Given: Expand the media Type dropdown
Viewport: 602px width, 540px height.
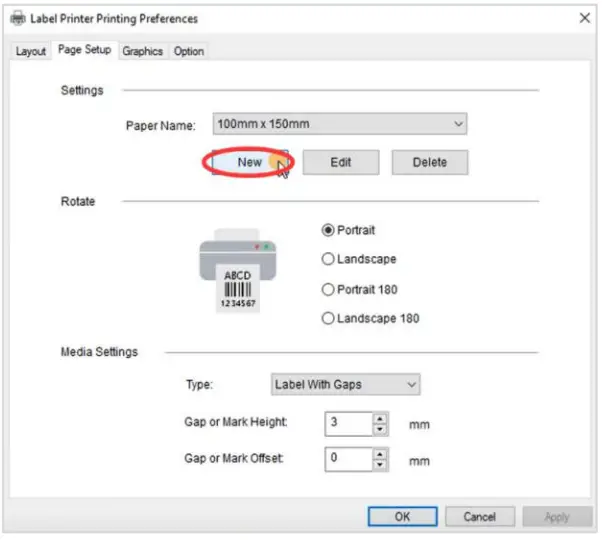Looking at the screenshot, I should pos(345,384).
